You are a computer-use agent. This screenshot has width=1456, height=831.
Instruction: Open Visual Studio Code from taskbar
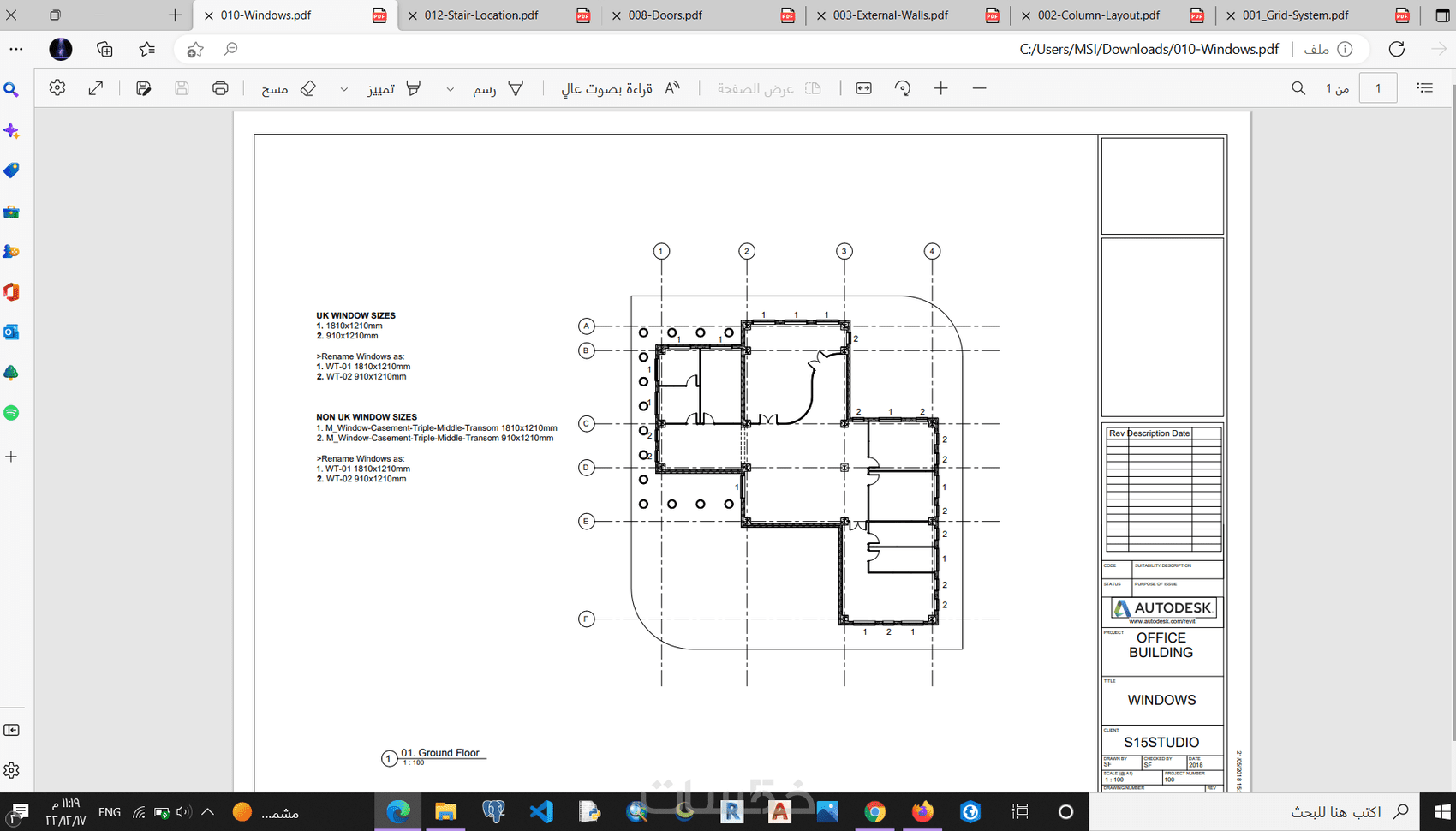tap(541, 811)
